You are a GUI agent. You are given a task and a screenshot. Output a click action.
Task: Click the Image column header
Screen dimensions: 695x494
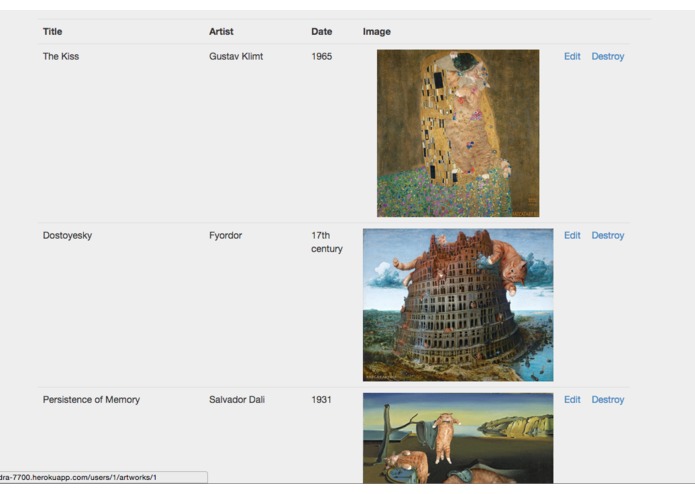(377, 31)
